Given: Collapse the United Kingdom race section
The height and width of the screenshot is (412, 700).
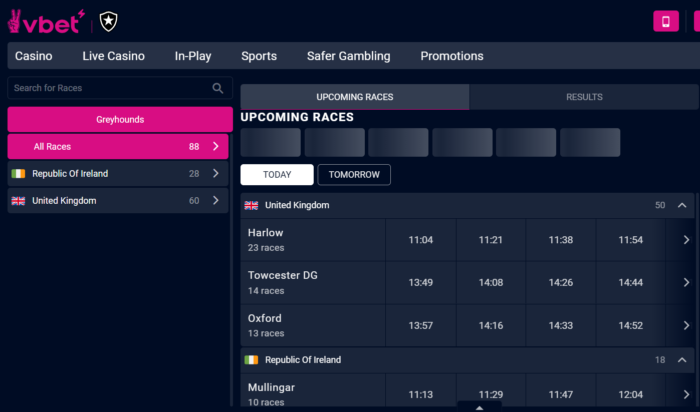Looking at the screenshot, I should click(683, 205).
